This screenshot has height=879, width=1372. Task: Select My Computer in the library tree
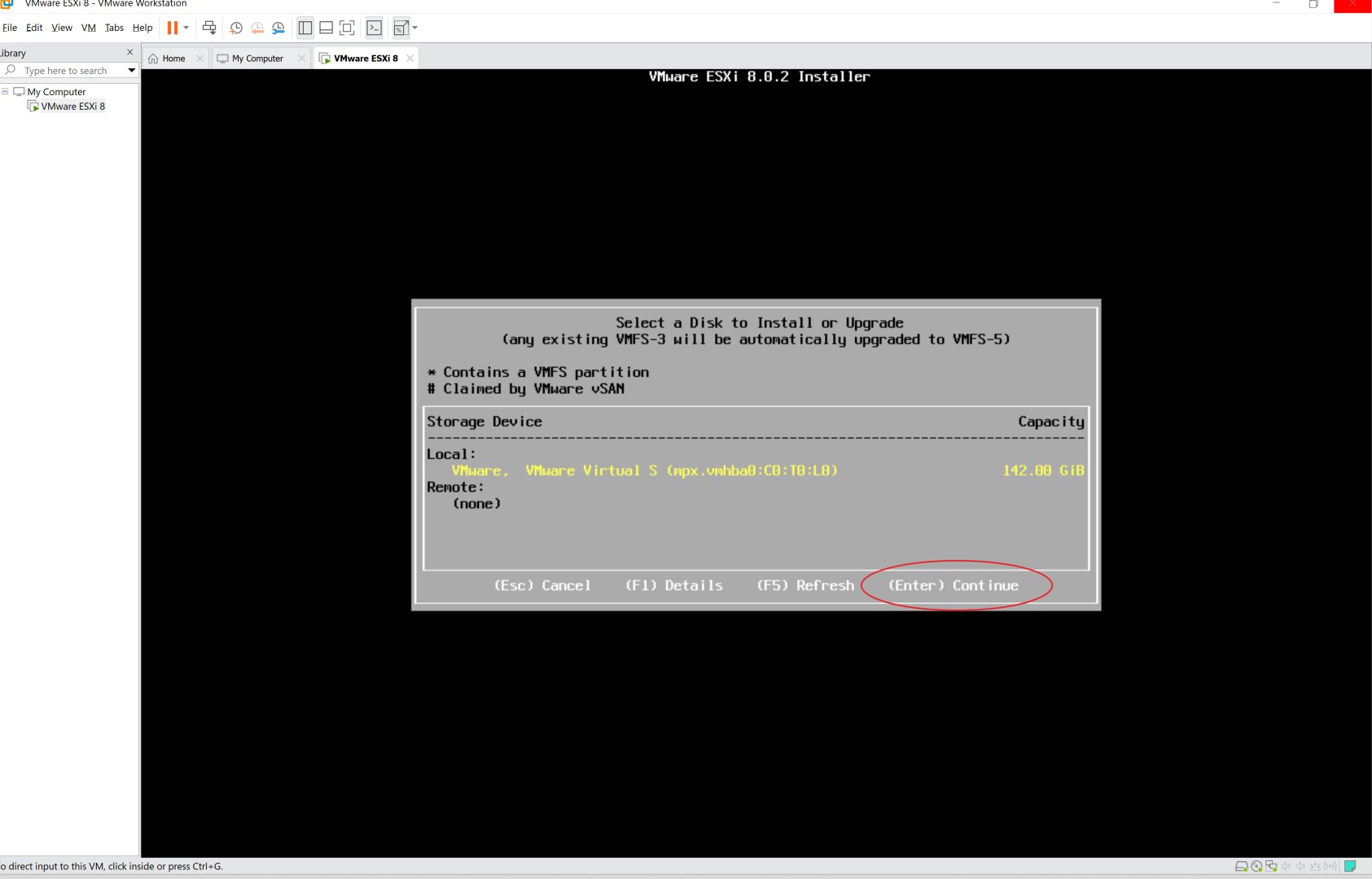pos(56,92)
